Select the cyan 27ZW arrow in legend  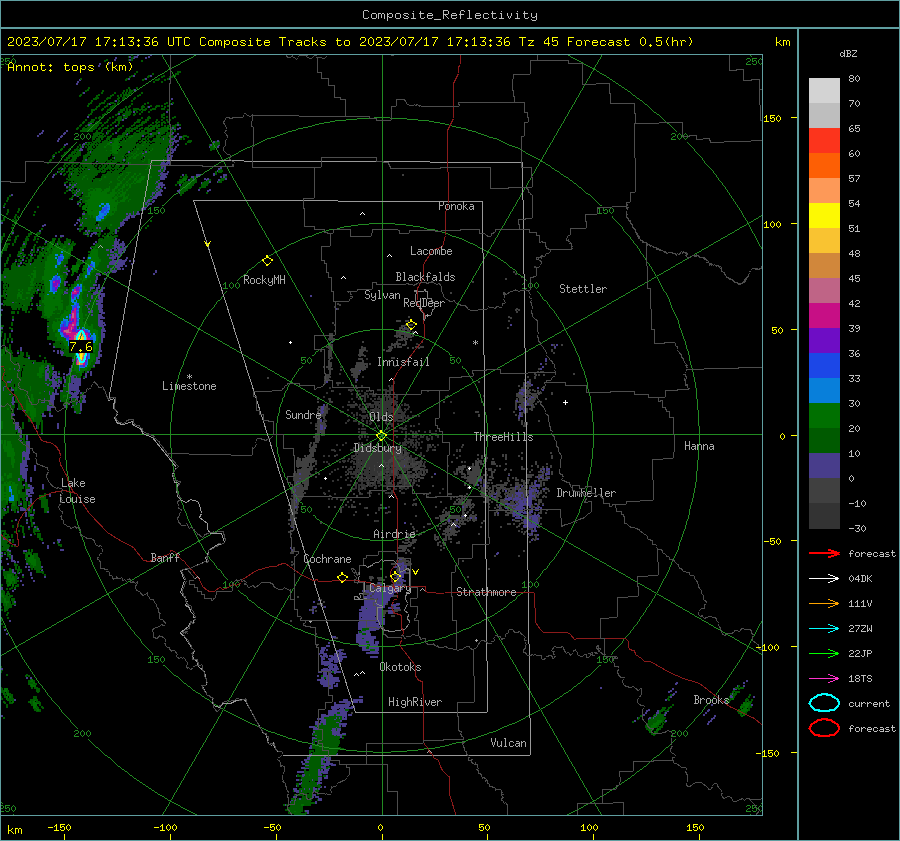[824, 629]
